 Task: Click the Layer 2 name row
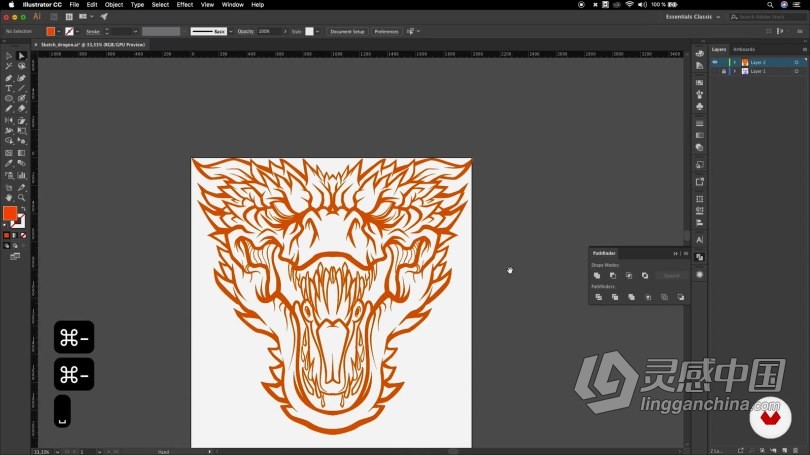(x=758, y=62)
